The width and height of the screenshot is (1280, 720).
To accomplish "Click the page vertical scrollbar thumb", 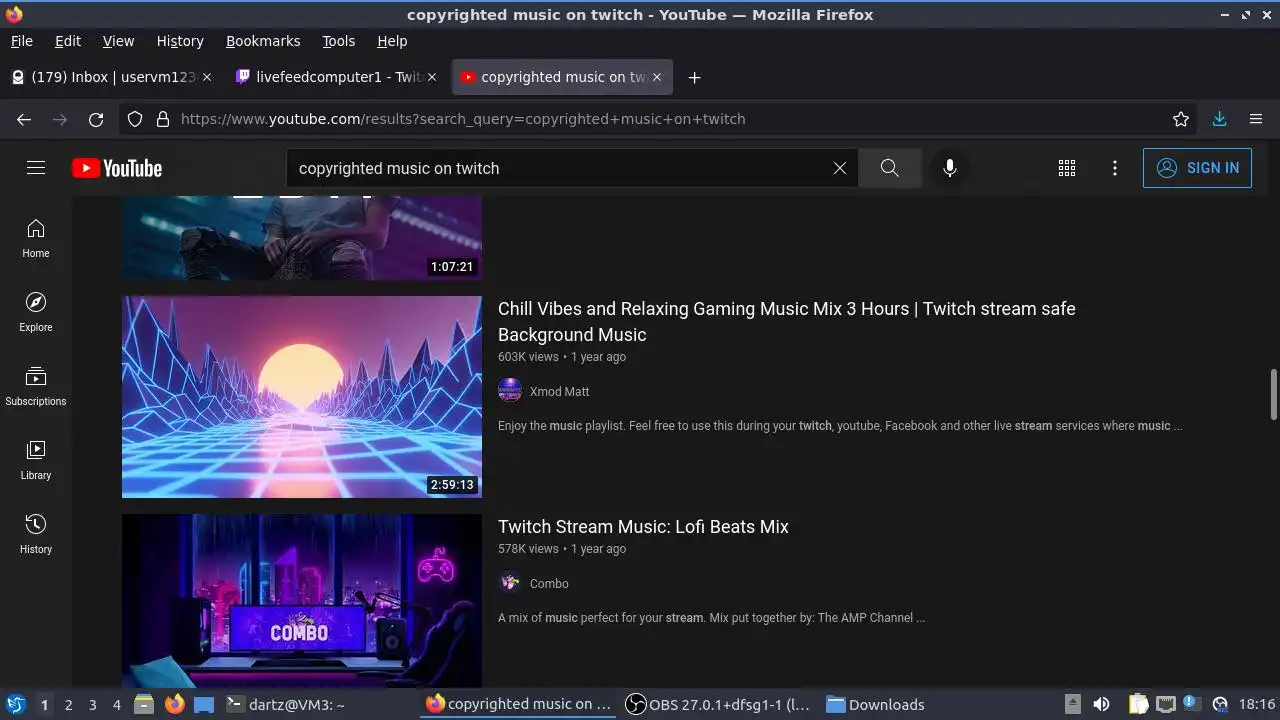I will 1273,394.
